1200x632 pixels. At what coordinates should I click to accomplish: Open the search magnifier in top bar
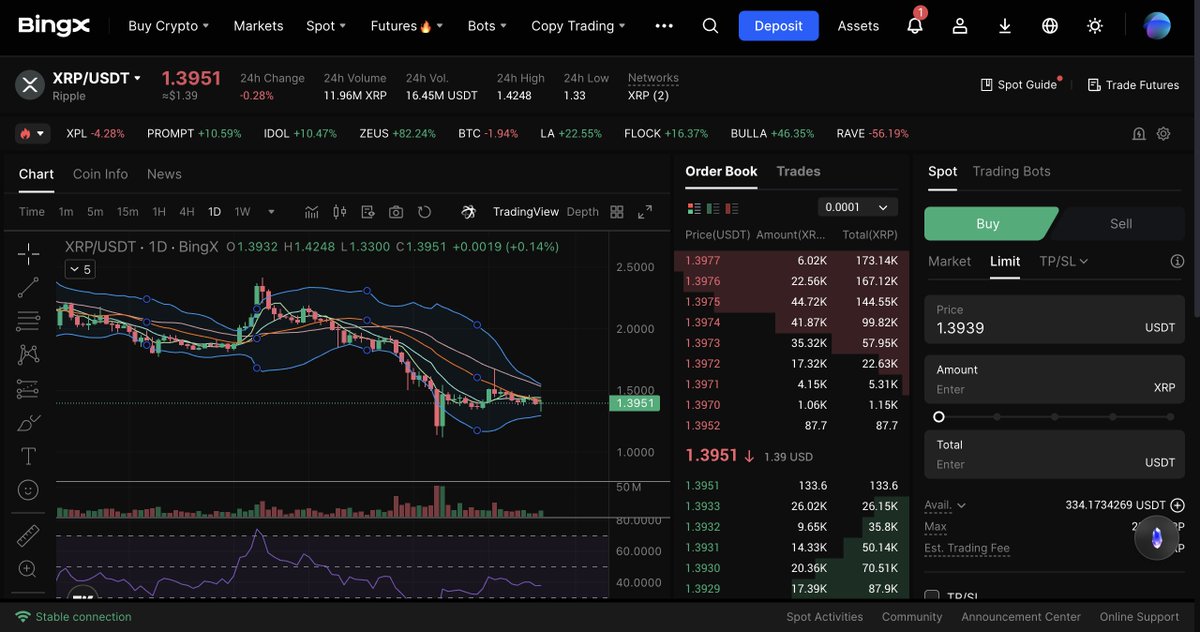tap(710, 26)
